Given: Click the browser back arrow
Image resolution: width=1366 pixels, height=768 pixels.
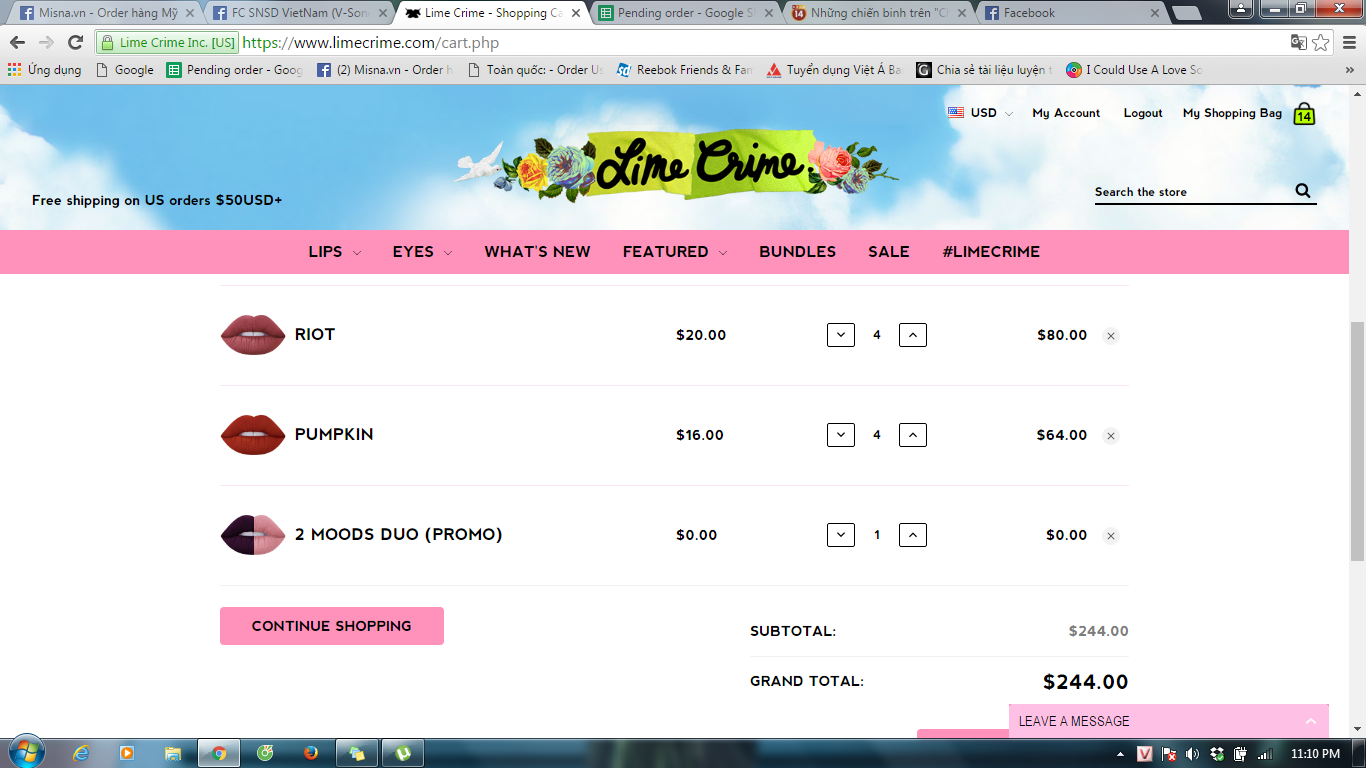Looking at the screenshot, I should [17, 42].
